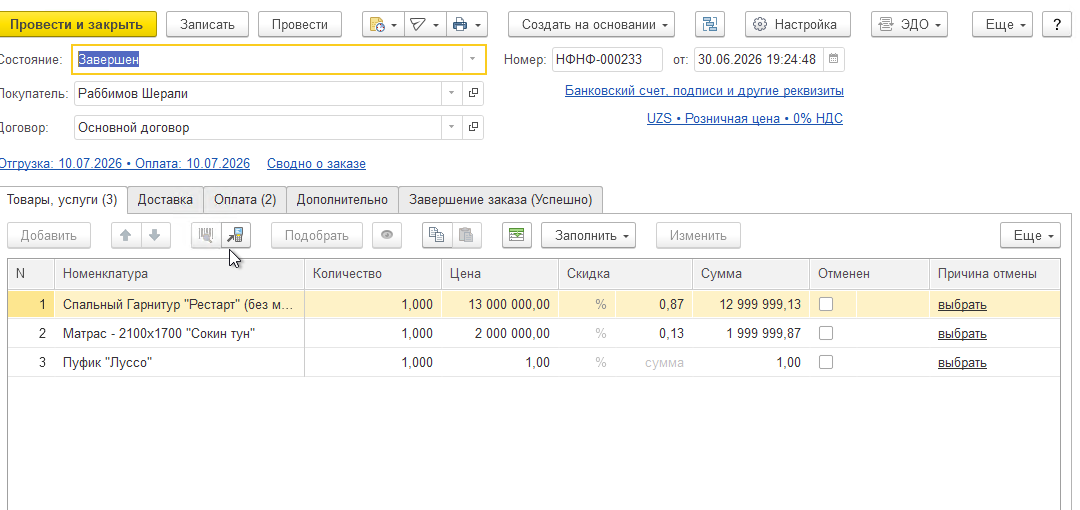Copy rows with the copy icon
This screenshot has width=1080, height=510.
click(437, 235)
